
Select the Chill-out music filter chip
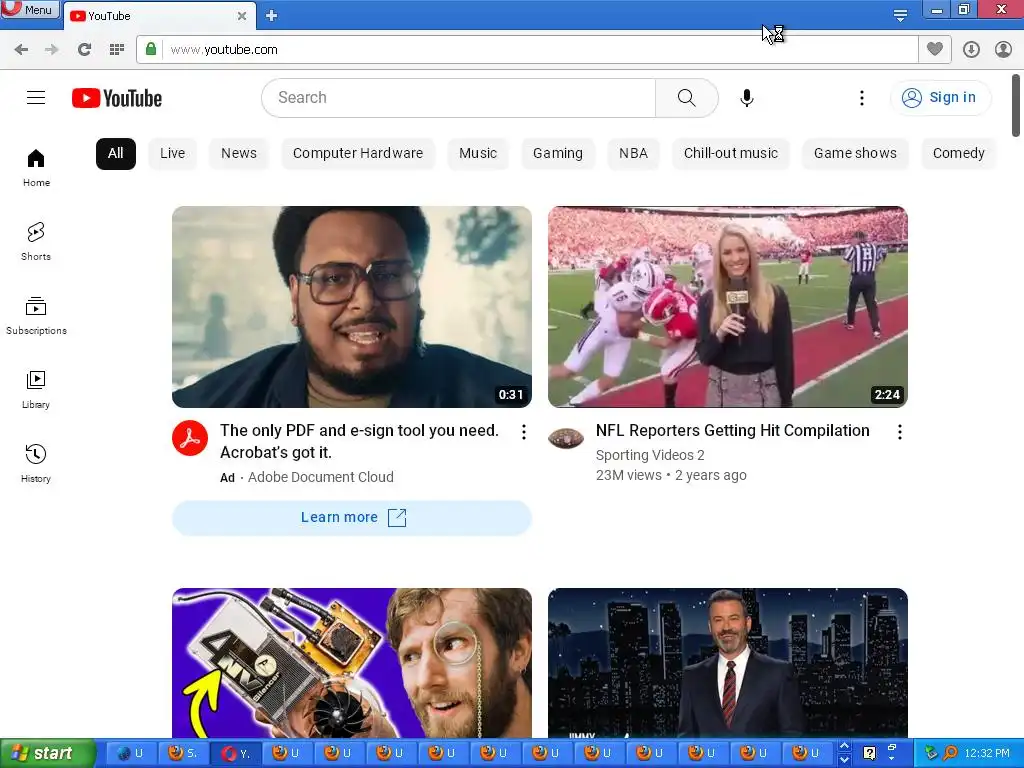tap(731, 153)
